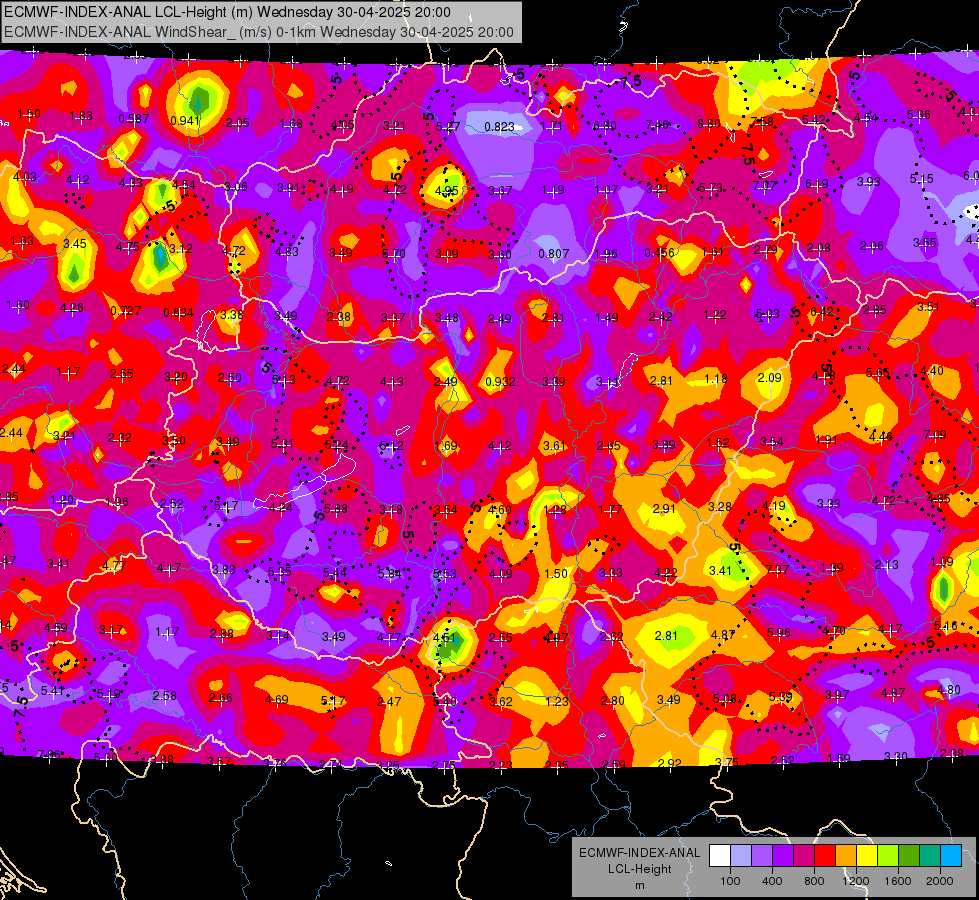The image size is (979, 900).
Task: Click the wind shear value '0.807'
Action: [554, 254]
